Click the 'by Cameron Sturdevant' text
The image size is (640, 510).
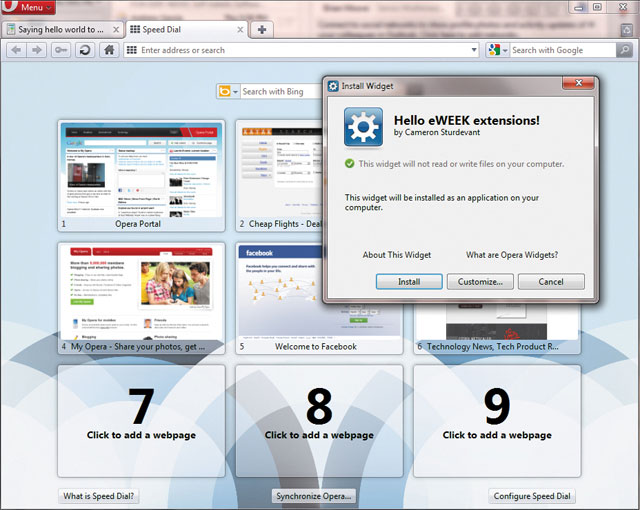pyautogui.click(x=437, y=132)
